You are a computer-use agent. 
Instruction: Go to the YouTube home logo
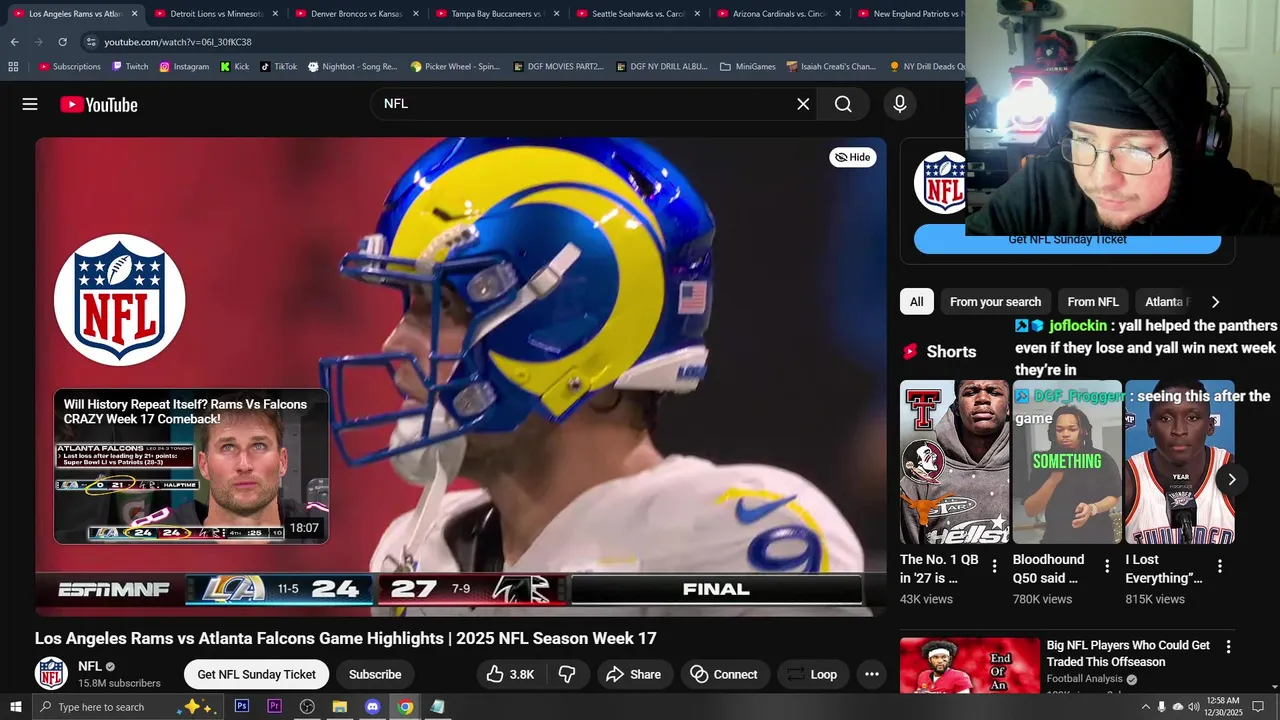(98, 104)
